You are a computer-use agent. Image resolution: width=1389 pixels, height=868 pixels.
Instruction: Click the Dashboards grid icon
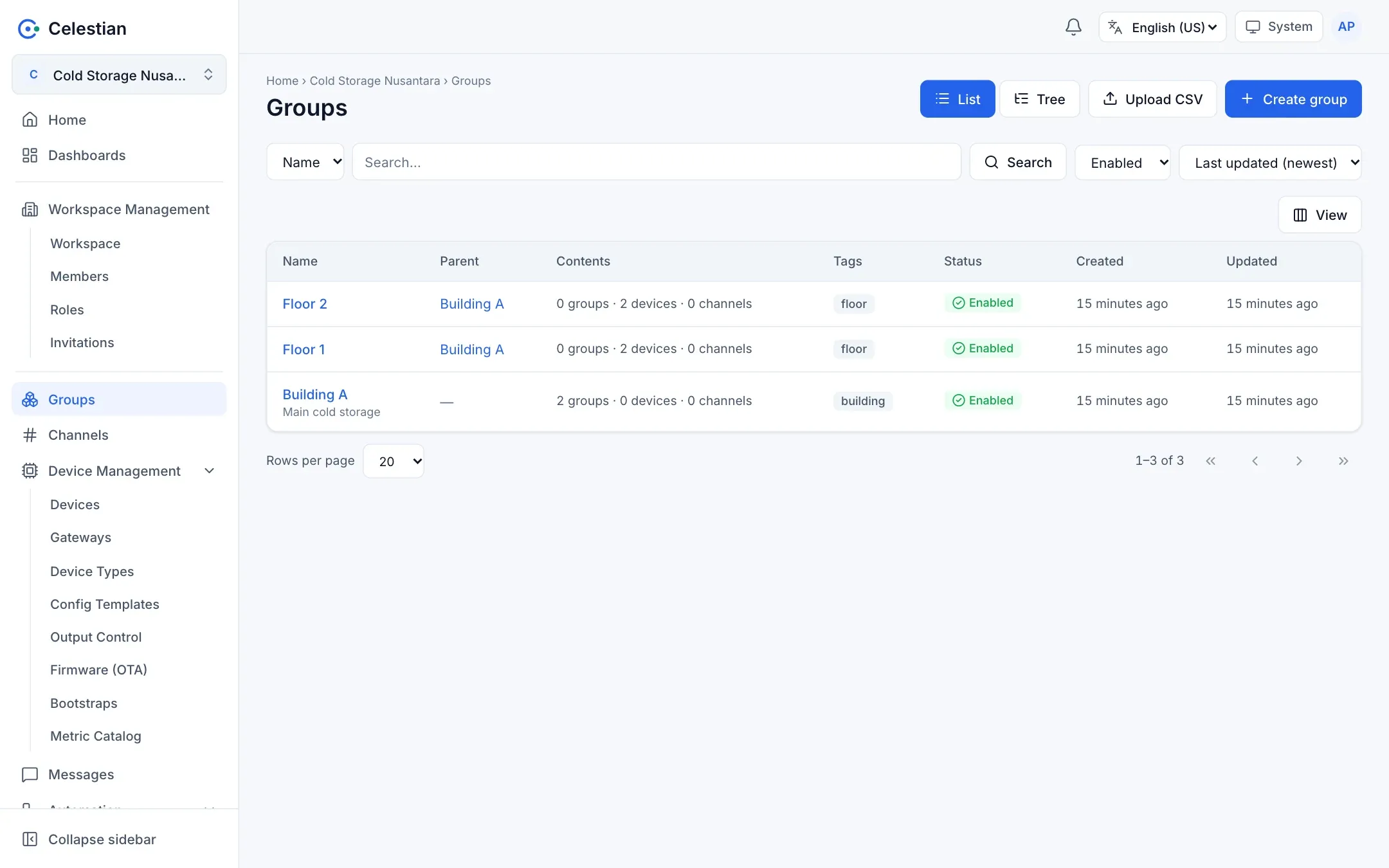click(30, 155)
